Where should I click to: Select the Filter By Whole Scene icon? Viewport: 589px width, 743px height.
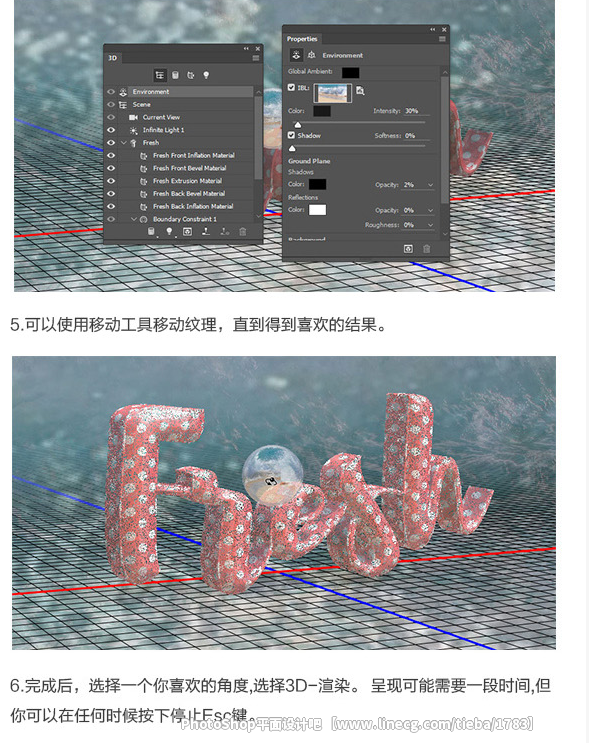pos(160,75)
